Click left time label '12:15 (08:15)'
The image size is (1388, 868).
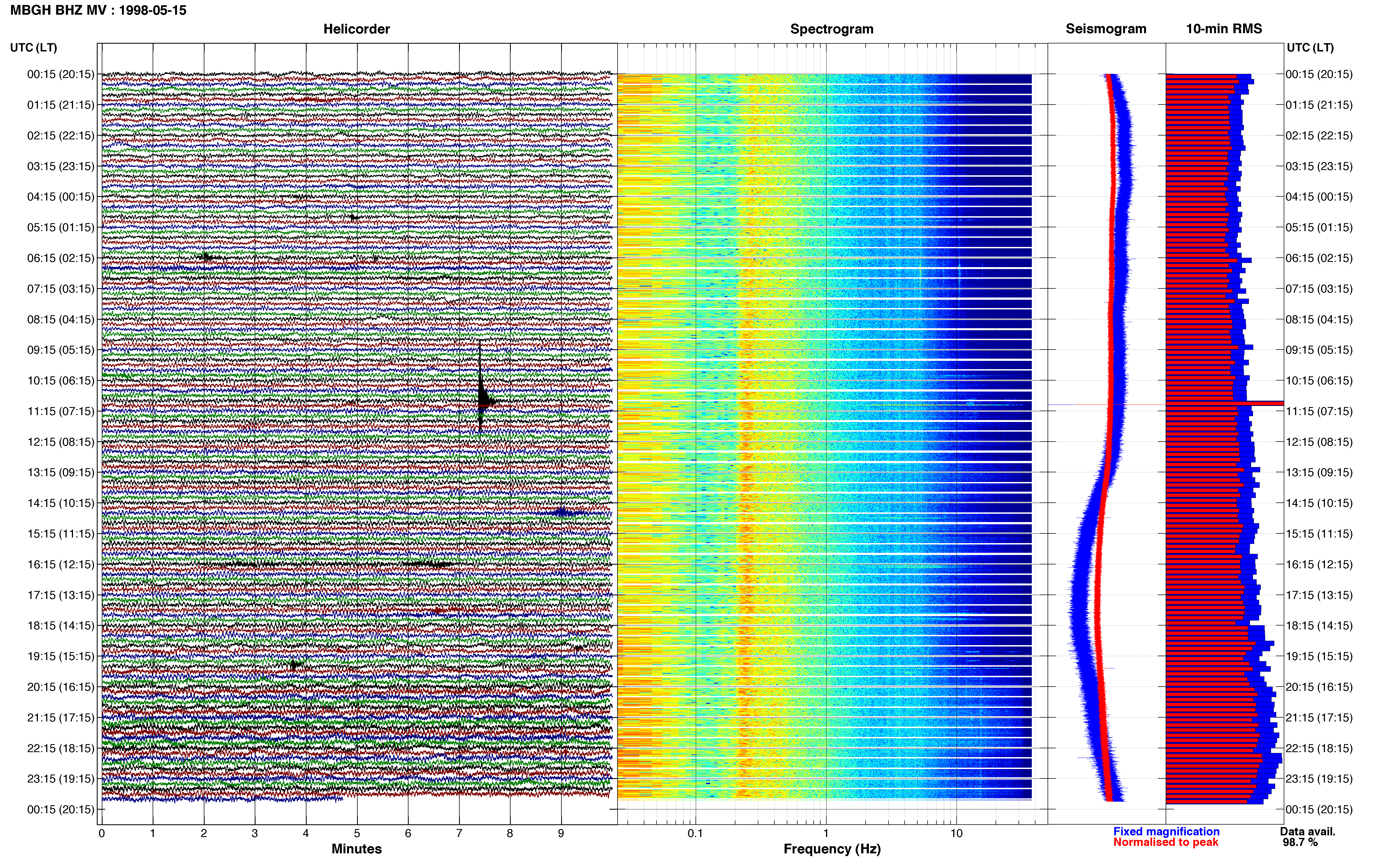point(61,442)
